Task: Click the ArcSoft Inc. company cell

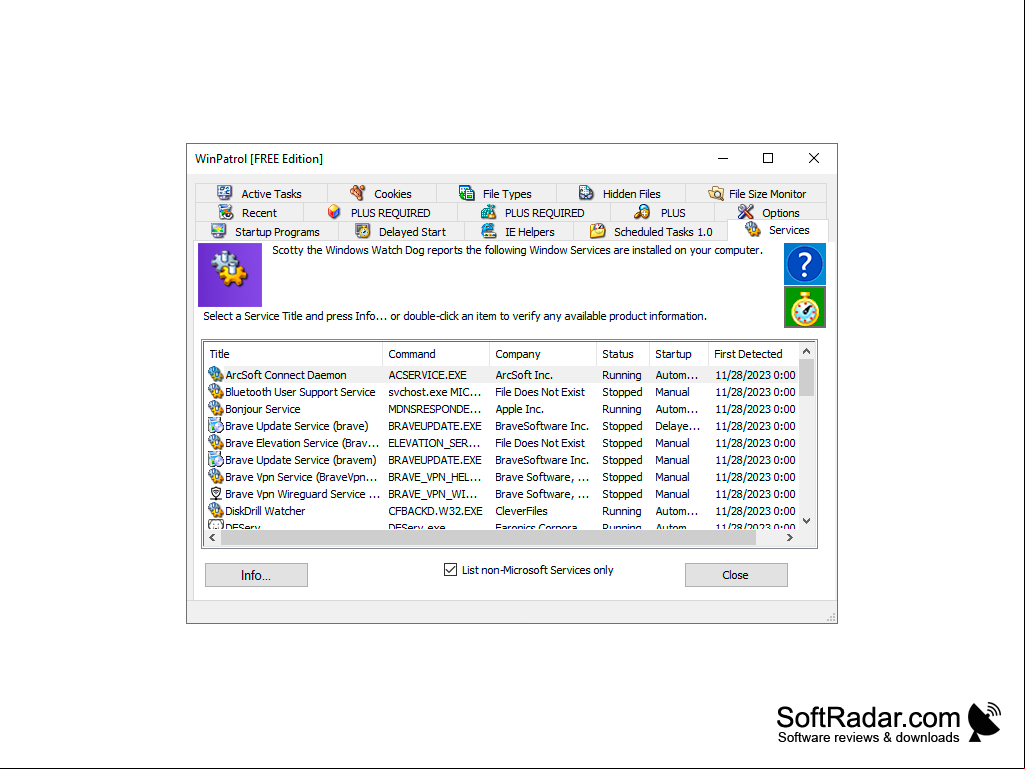Action: [x=524, y=375]
